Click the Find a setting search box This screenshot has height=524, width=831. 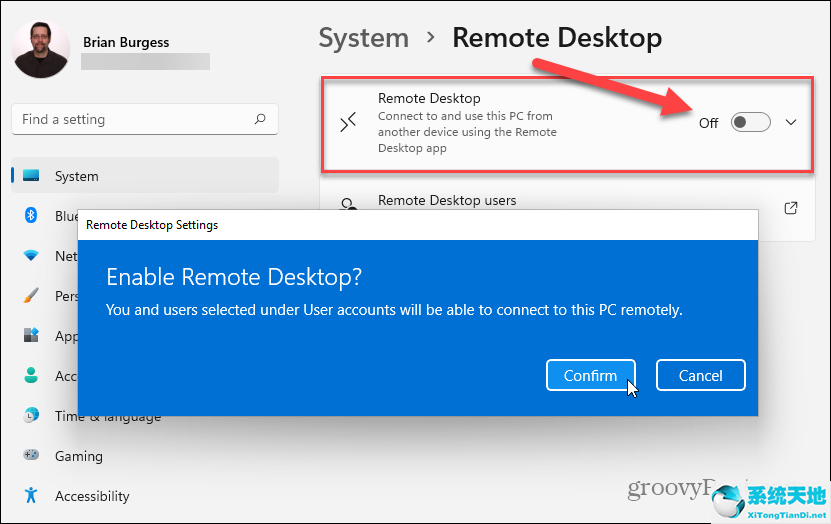(145, 119)
